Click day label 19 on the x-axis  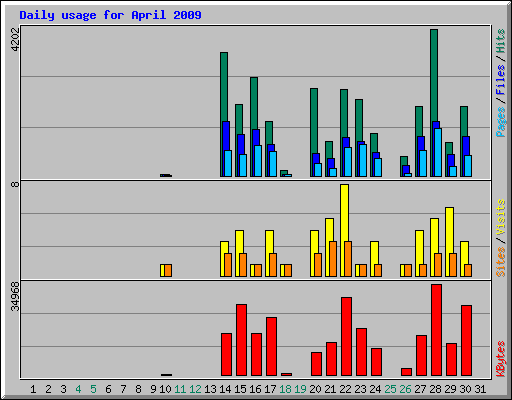(x=300, y=389)
